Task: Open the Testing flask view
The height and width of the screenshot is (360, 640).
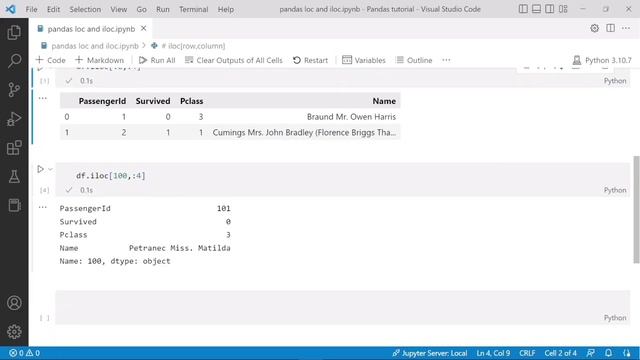Action: pyautogui.click(x=14, y=176)
